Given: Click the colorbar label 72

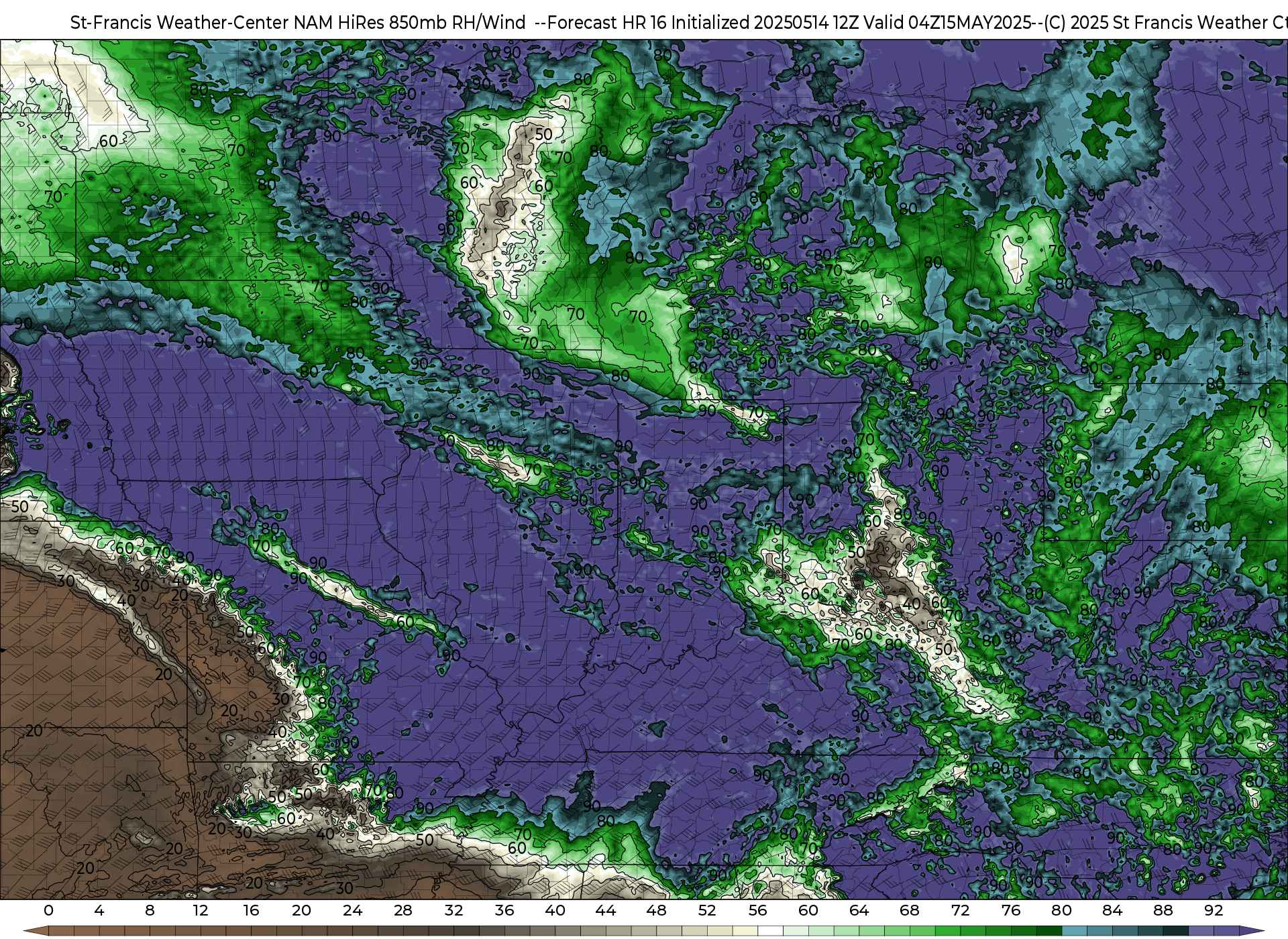Looking at the screenshot, I should [960, 910].
